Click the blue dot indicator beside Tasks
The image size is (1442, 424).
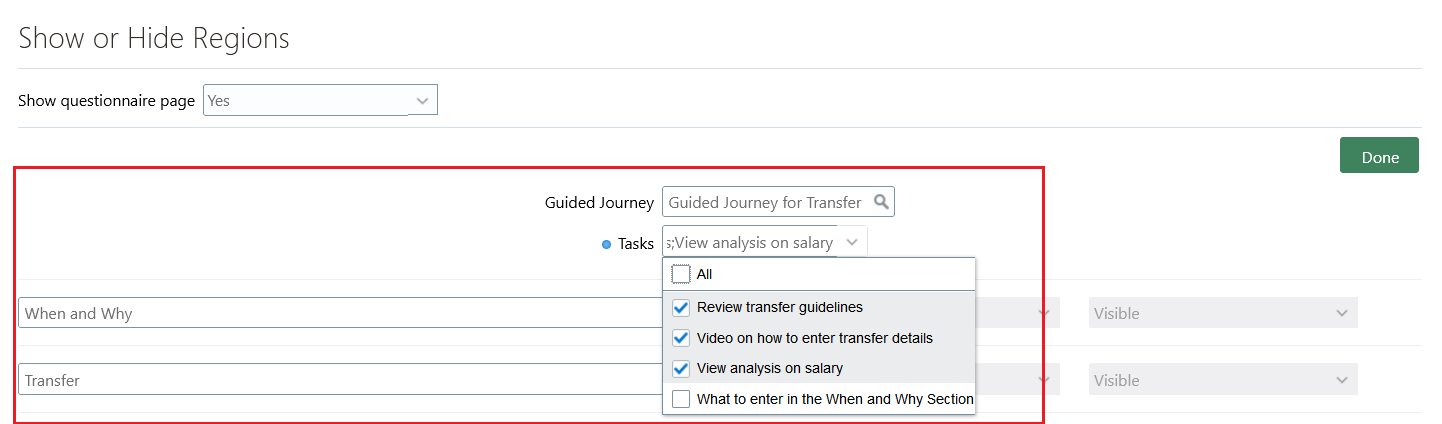[606, 244]
